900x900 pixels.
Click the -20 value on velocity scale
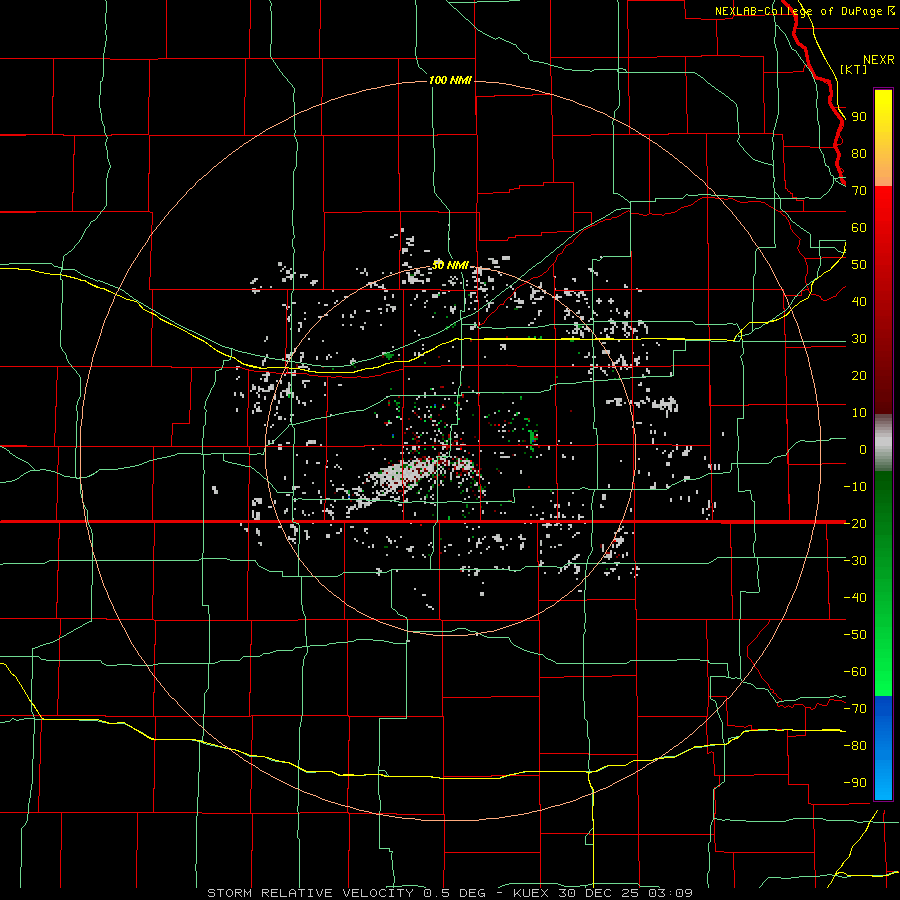[x=855, y=523]
